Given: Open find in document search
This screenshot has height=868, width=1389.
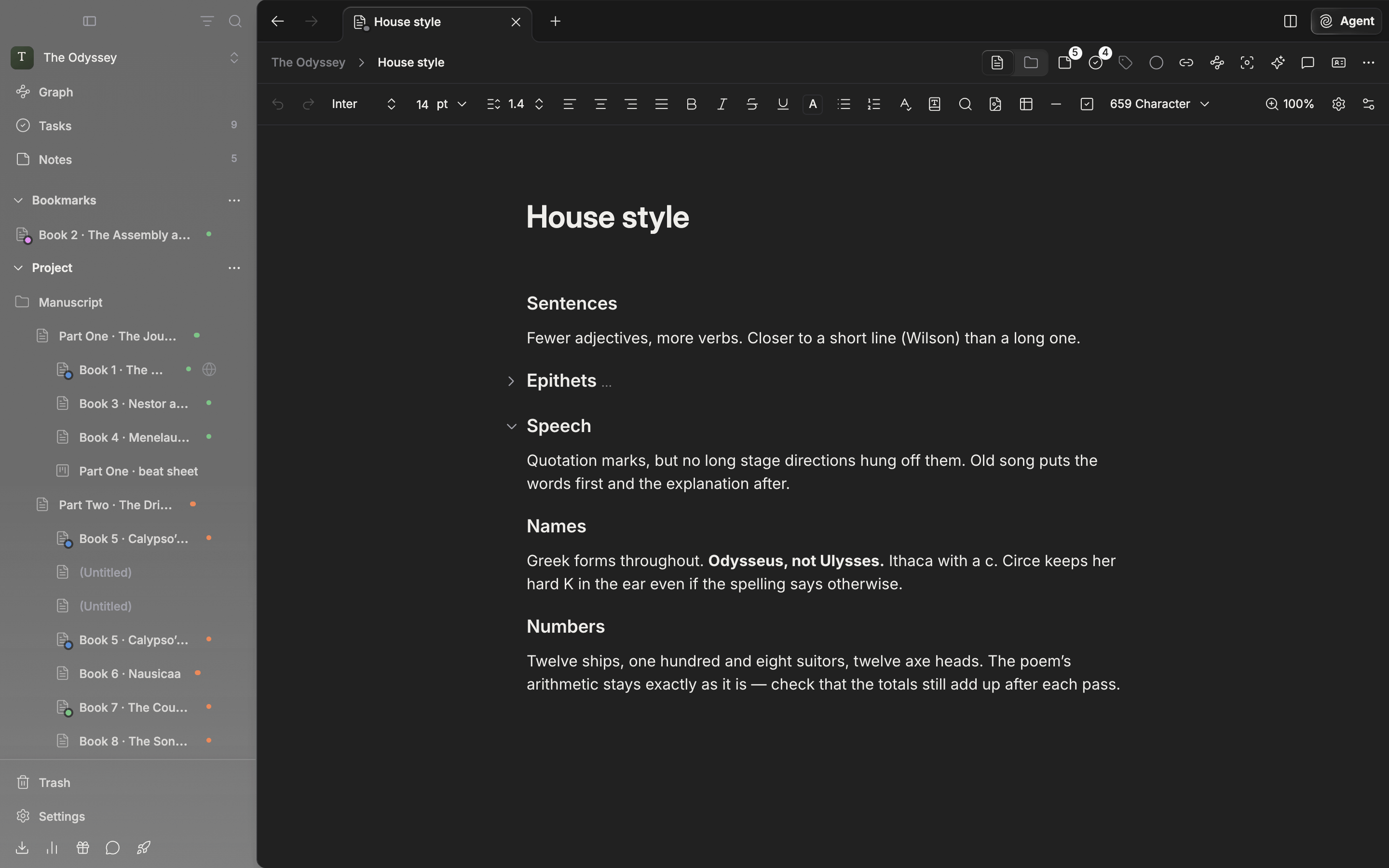Looking at the screenshot, I should point(965,104).
